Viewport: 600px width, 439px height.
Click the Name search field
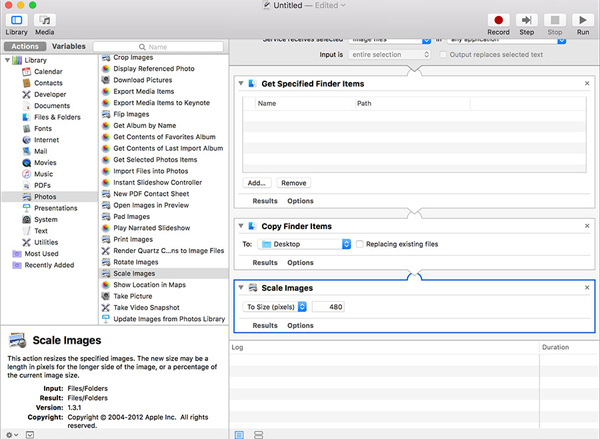point(158,47)
